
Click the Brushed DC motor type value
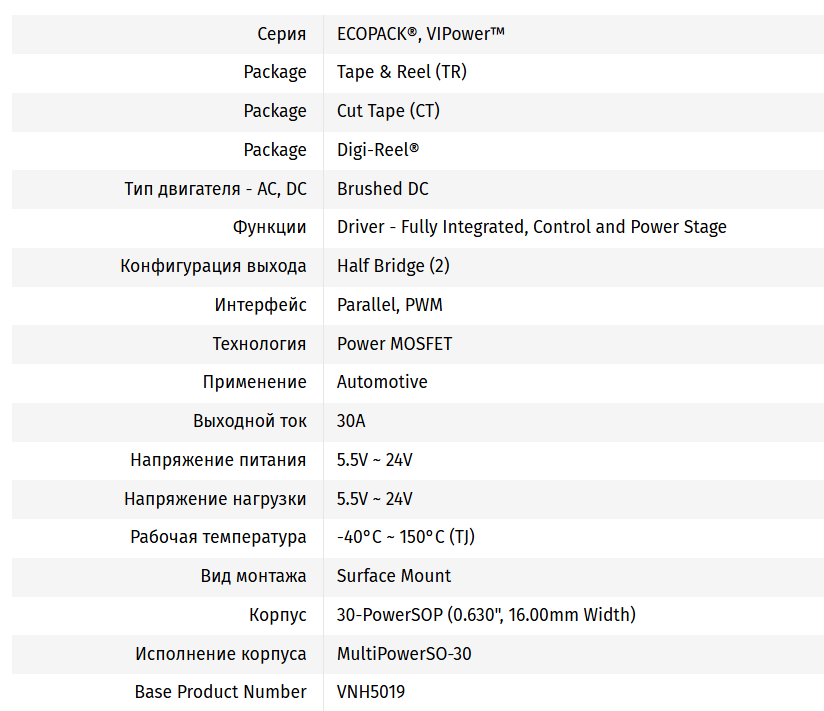[382, 189]
